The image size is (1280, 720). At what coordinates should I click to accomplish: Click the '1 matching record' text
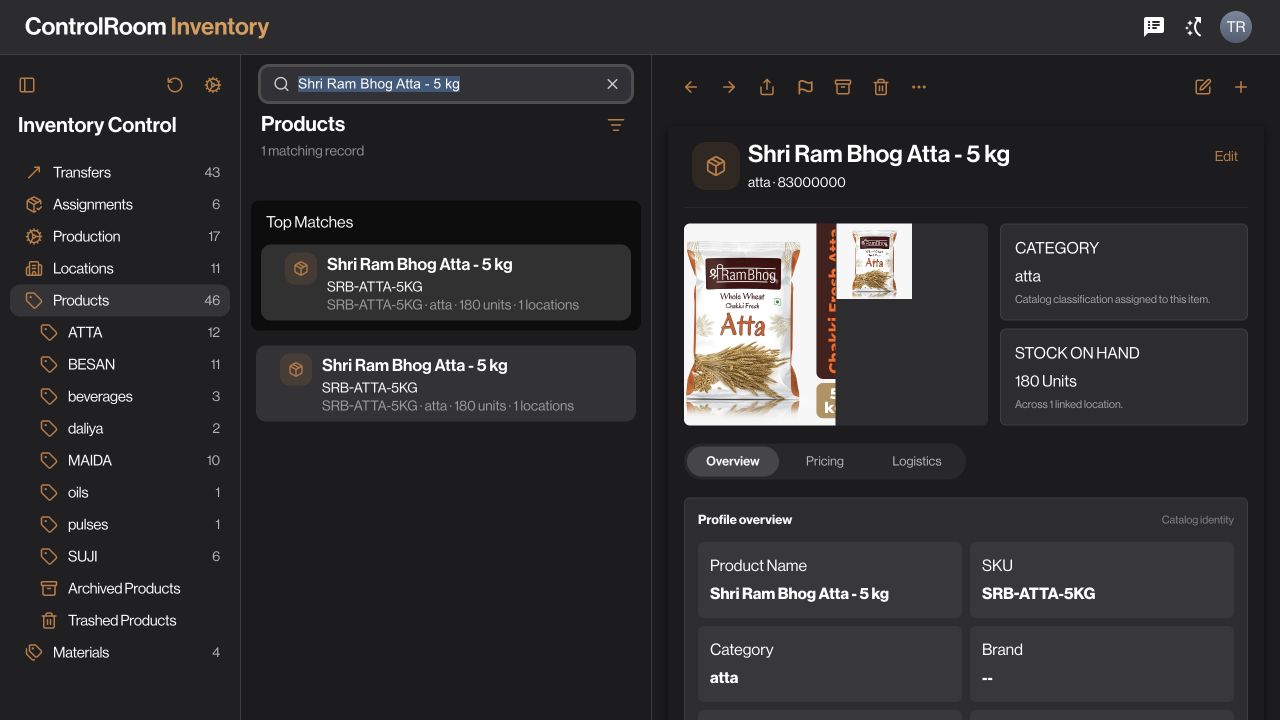(312, 151)
